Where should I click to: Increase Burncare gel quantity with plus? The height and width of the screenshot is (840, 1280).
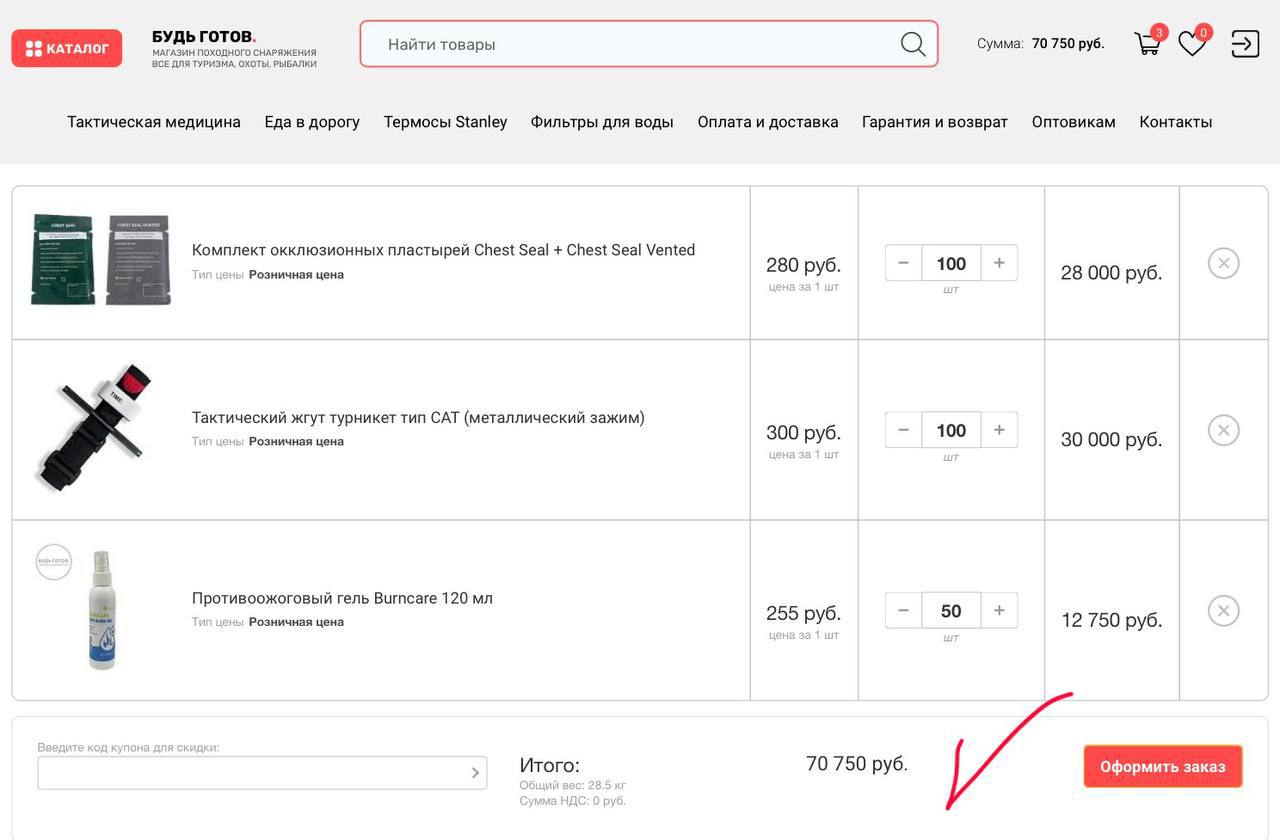coord(999,611)
